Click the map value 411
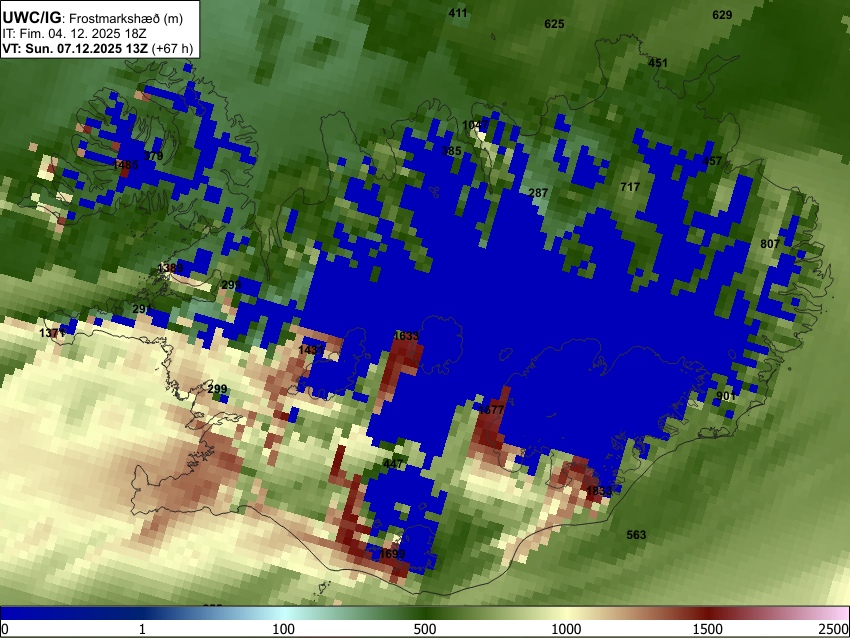 (458, 13)
